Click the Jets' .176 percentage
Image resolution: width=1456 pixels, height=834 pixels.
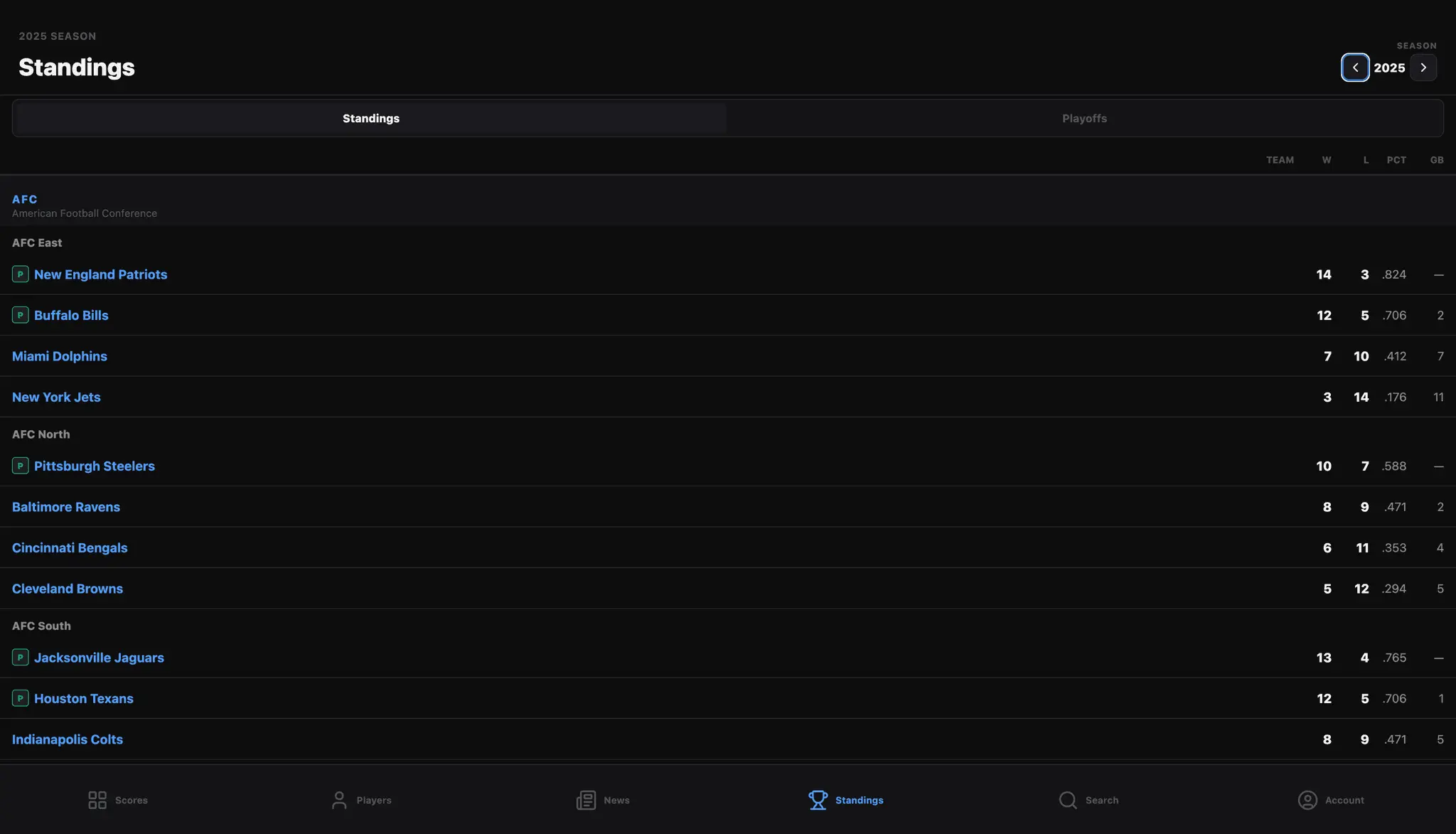point(1395,397)
